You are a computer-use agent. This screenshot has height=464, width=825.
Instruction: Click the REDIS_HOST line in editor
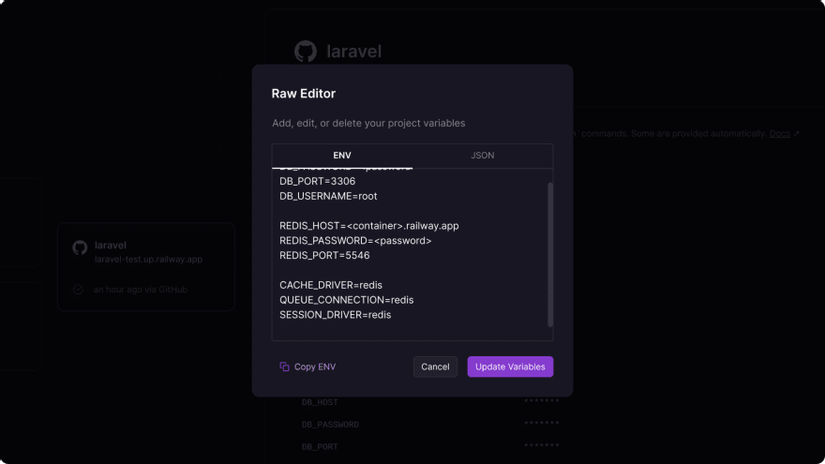[x=369, y=226]
